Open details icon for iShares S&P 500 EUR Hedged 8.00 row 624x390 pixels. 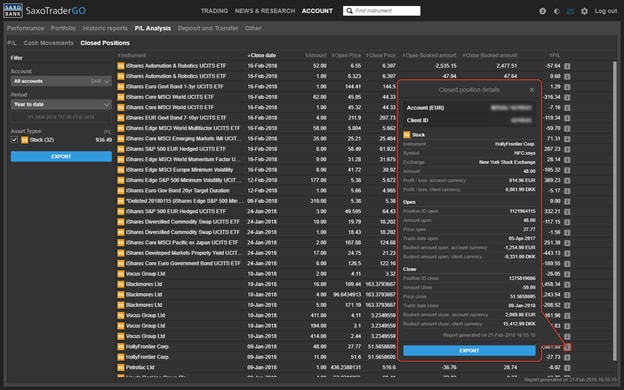click(x=567, y=149)
